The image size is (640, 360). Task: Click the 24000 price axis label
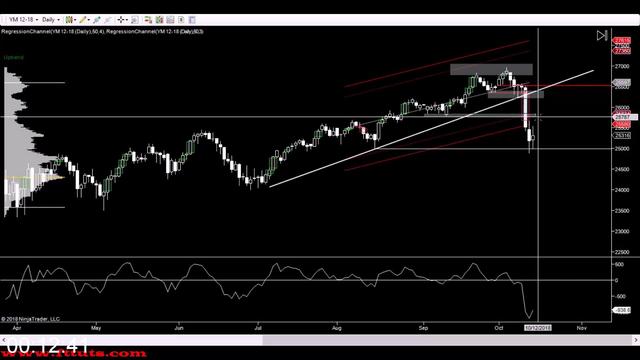pyautogui.click(x=622, y=190)
